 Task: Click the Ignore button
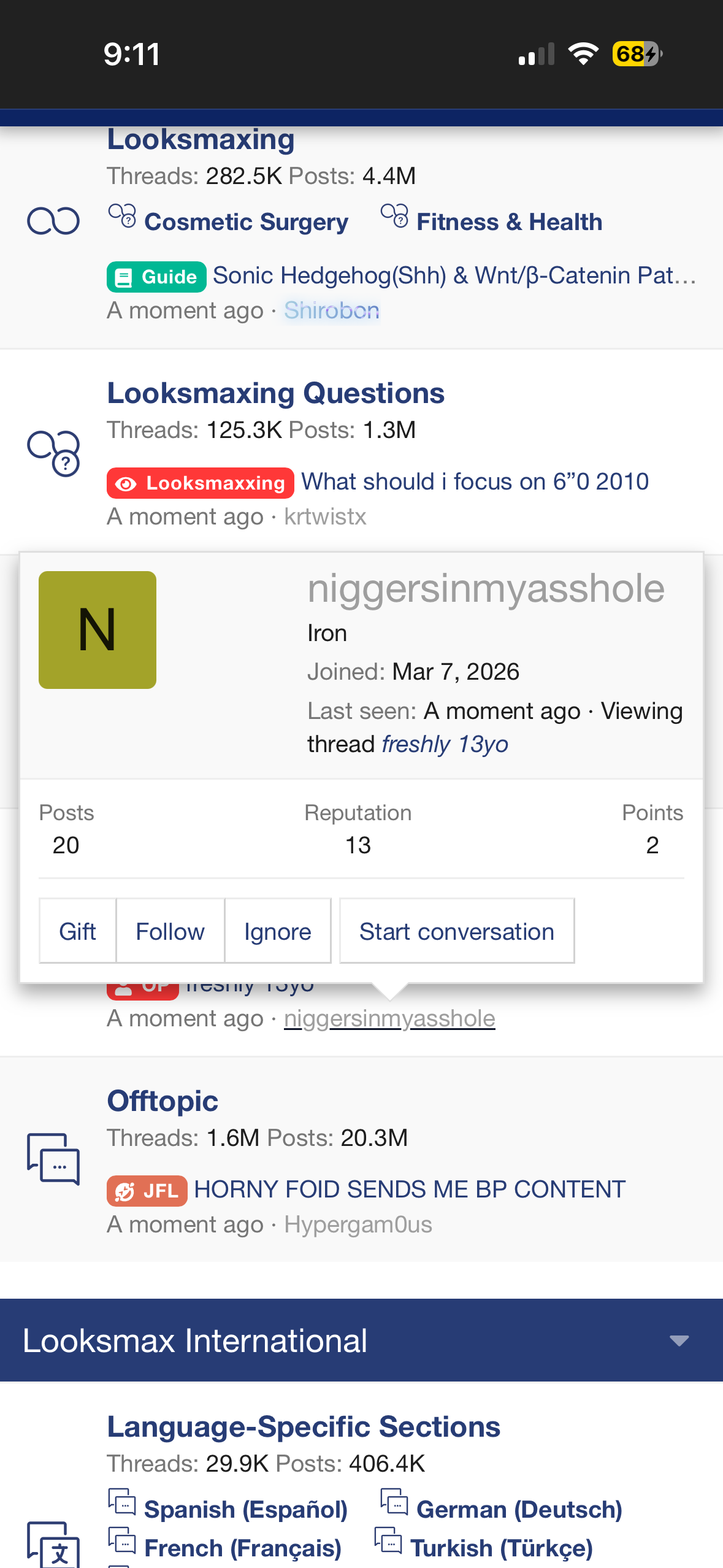point(278,931)
